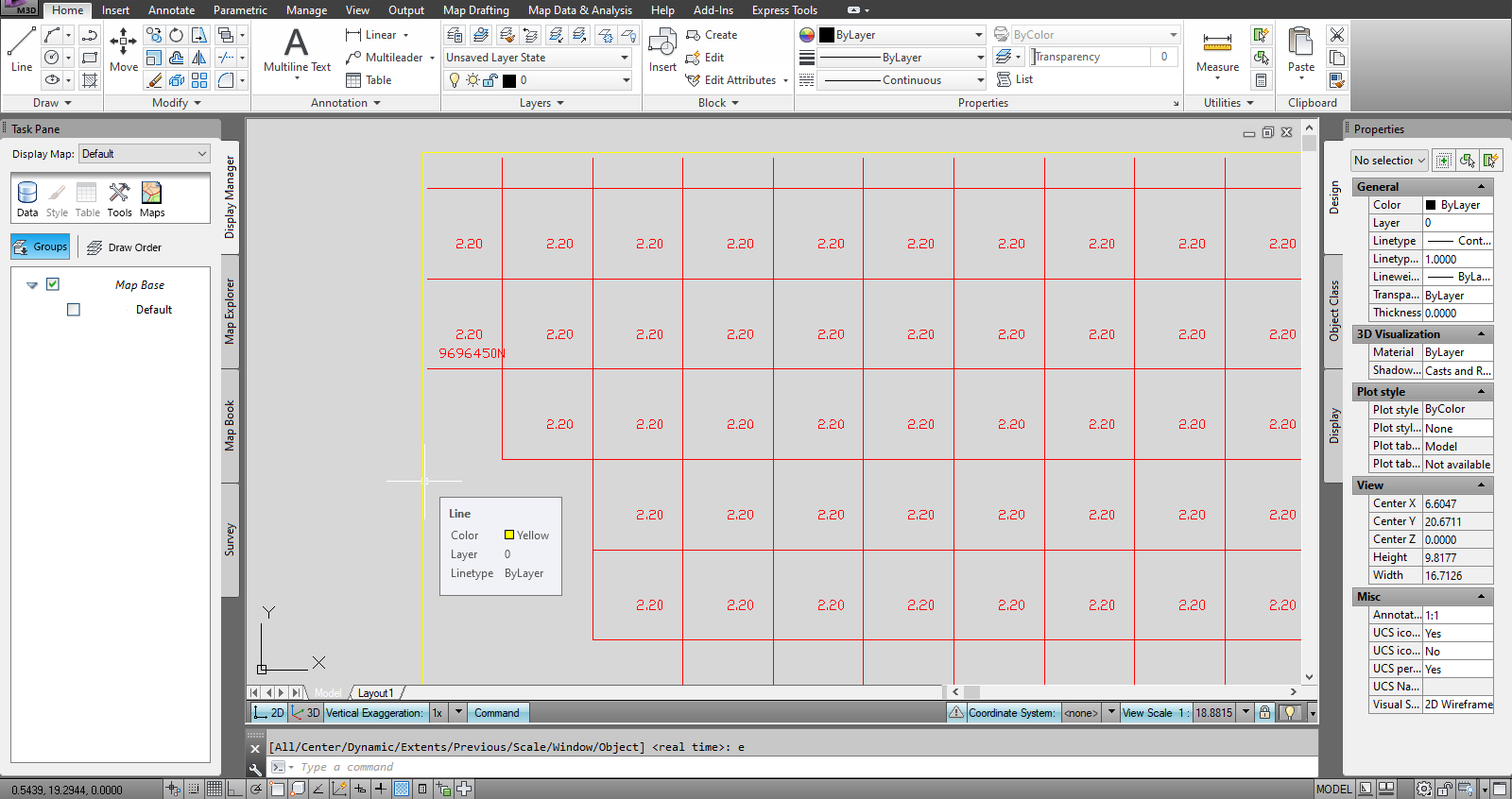The image size is (1512, 799).
Task: Click the Move tool icon
Action: 123,49
